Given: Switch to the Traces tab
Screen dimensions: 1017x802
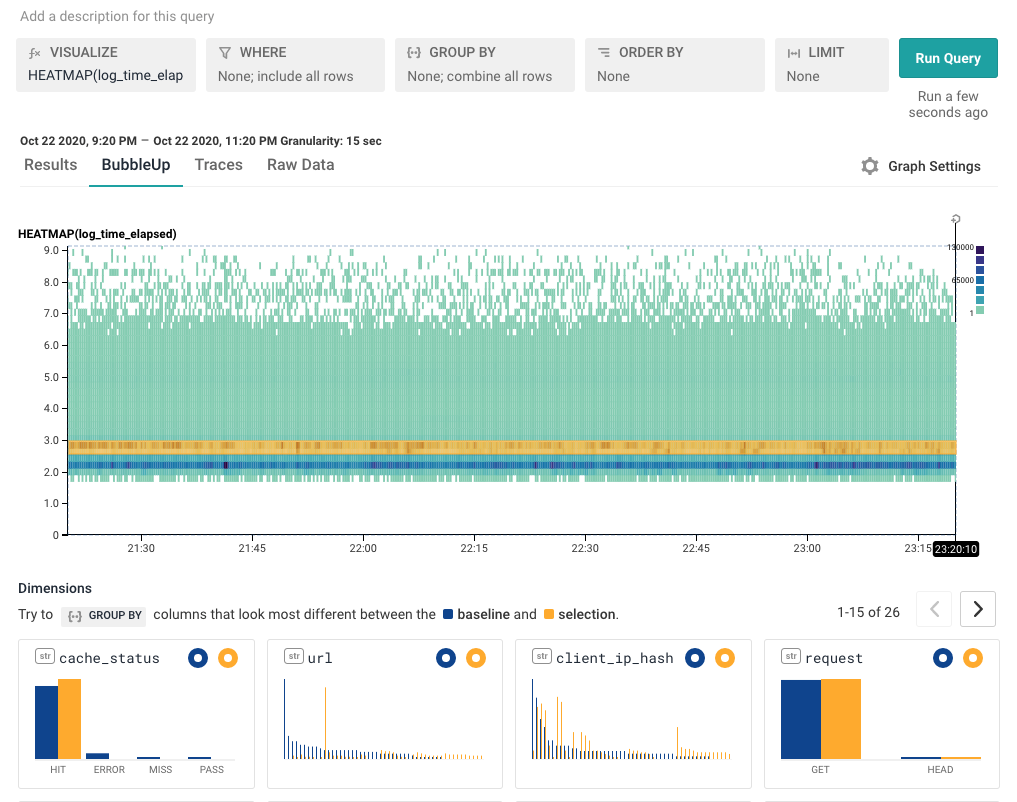Looking at the screenshot, I should click(219, 165).
